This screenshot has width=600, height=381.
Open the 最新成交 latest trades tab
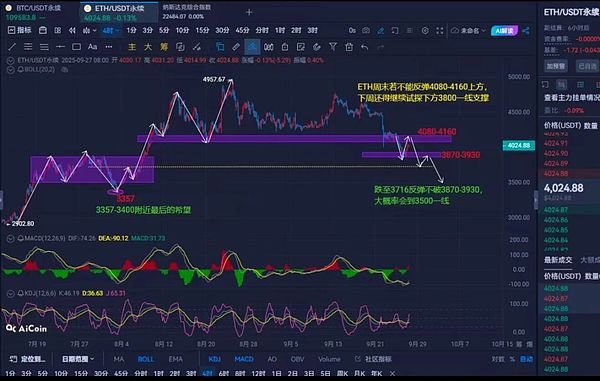[x=558, y=260]
